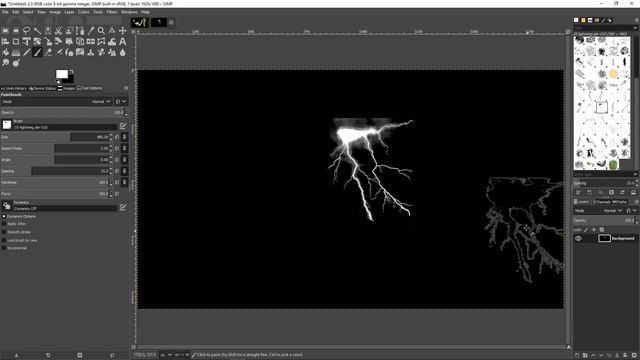Edit the lightning brush in tool options
Image resolution: width=640 pixels, height=360 pixels.
click(x=123, y=126)
